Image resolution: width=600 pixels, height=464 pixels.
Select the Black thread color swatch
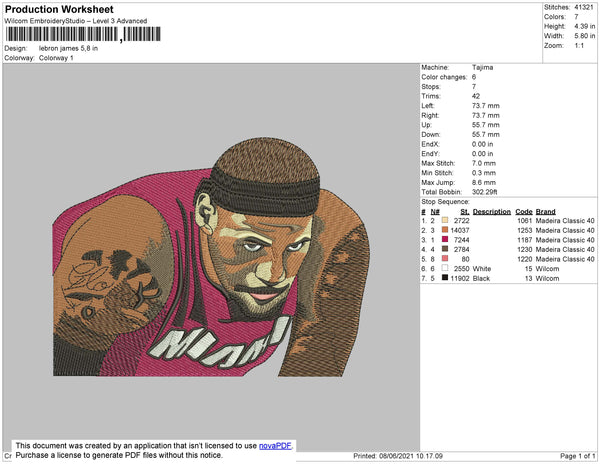pyautogui.click(x=445, y=278)
